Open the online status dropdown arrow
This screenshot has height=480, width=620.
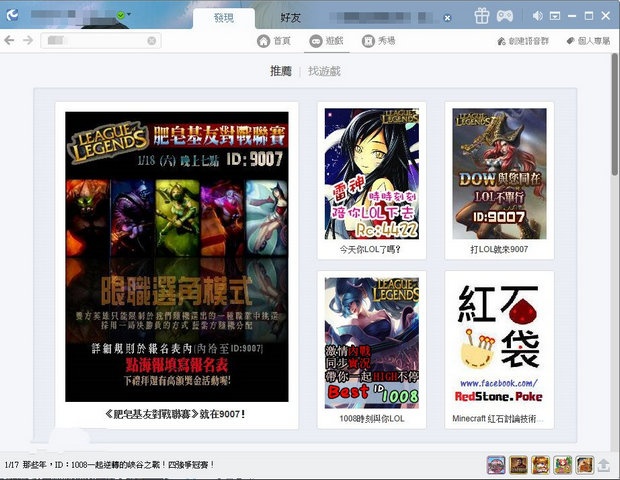click(129, 15)
